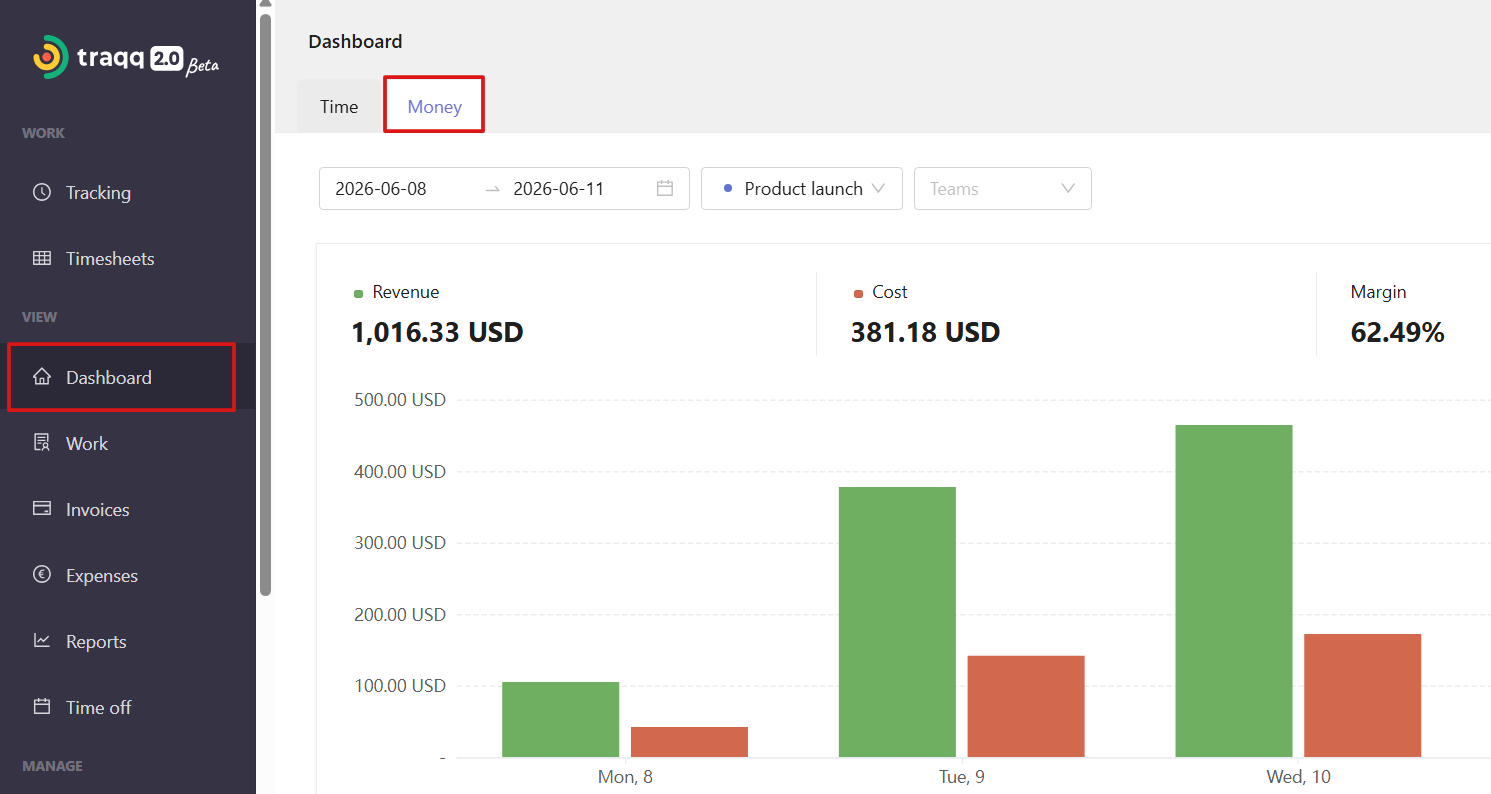
Task: Toggle the Revenue legend series
Action: click(x=397, y=292)
